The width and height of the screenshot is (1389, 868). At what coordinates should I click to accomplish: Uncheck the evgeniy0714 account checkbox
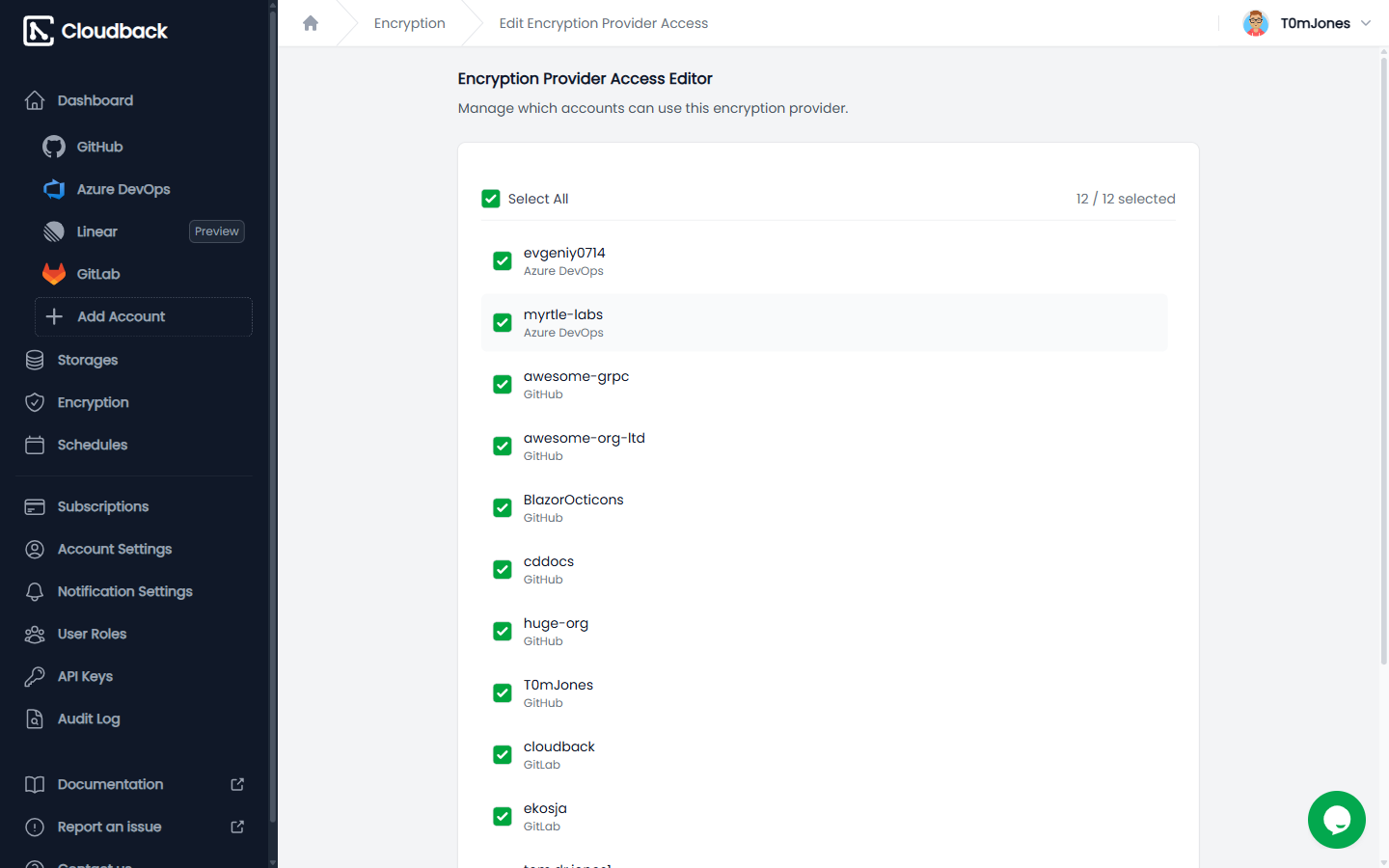503,260
